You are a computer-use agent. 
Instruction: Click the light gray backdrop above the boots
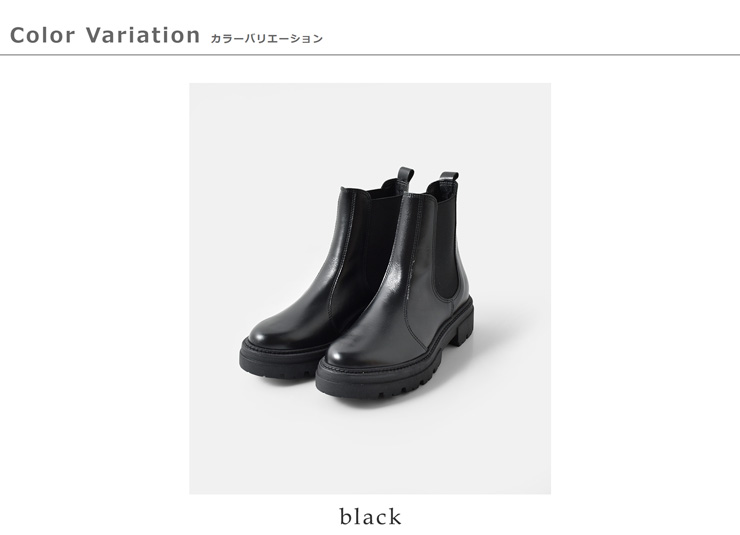pyautogui.click(x=370, y=125)
